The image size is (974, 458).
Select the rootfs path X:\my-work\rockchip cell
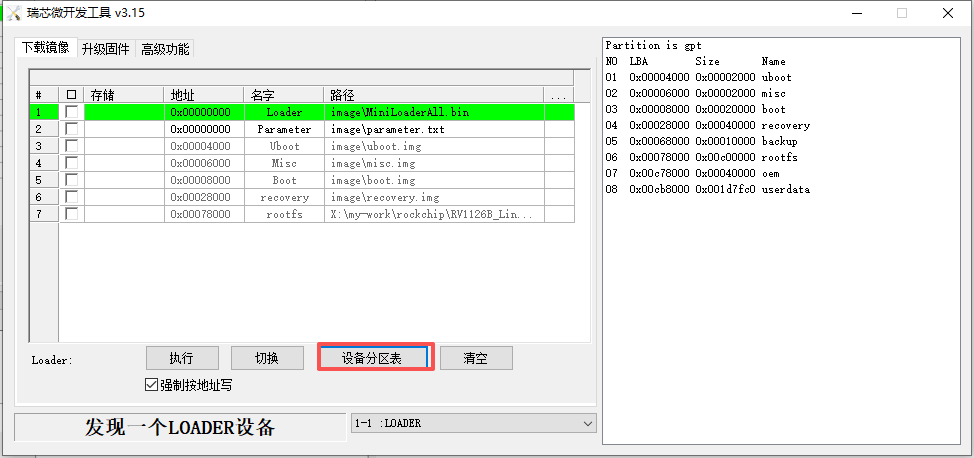coord(434,214)
